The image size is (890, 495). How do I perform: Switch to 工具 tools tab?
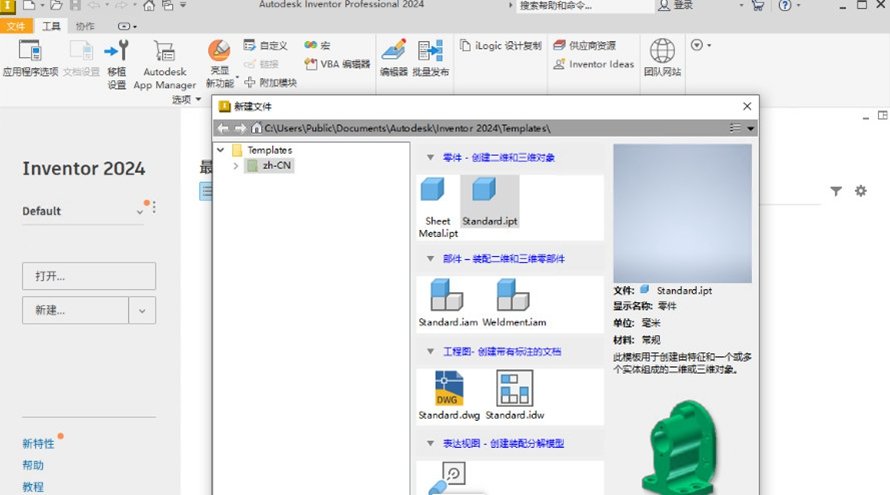tap(51, 26)
